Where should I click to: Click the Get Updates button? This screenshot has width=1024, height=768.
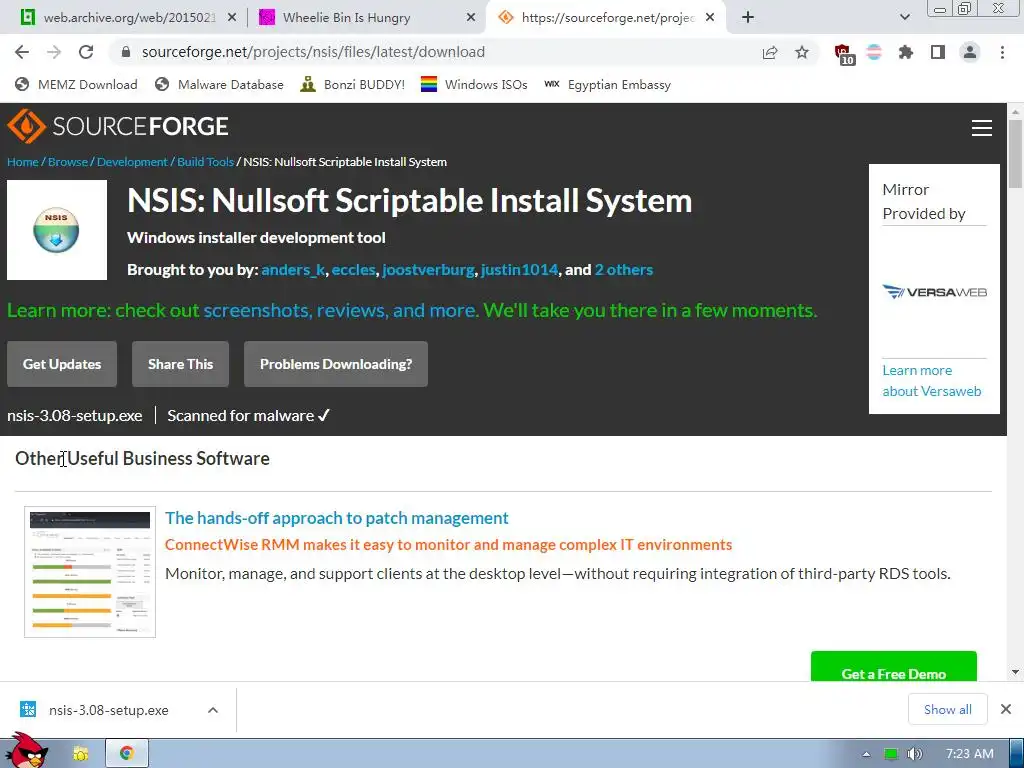(x=62, y=364)
